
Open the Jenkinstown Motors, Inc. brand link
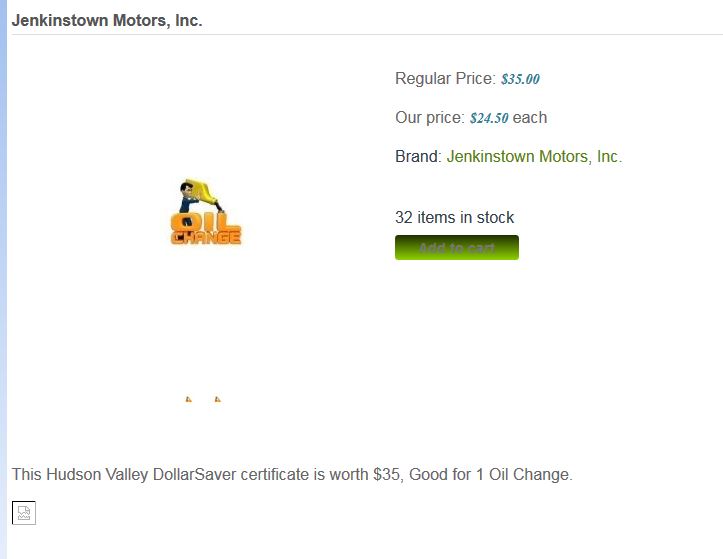tap(534, 157)
